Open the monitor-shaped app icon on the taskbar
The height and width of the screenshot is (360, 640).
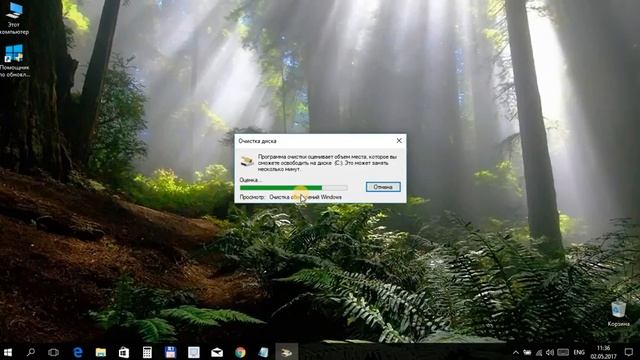193,352
